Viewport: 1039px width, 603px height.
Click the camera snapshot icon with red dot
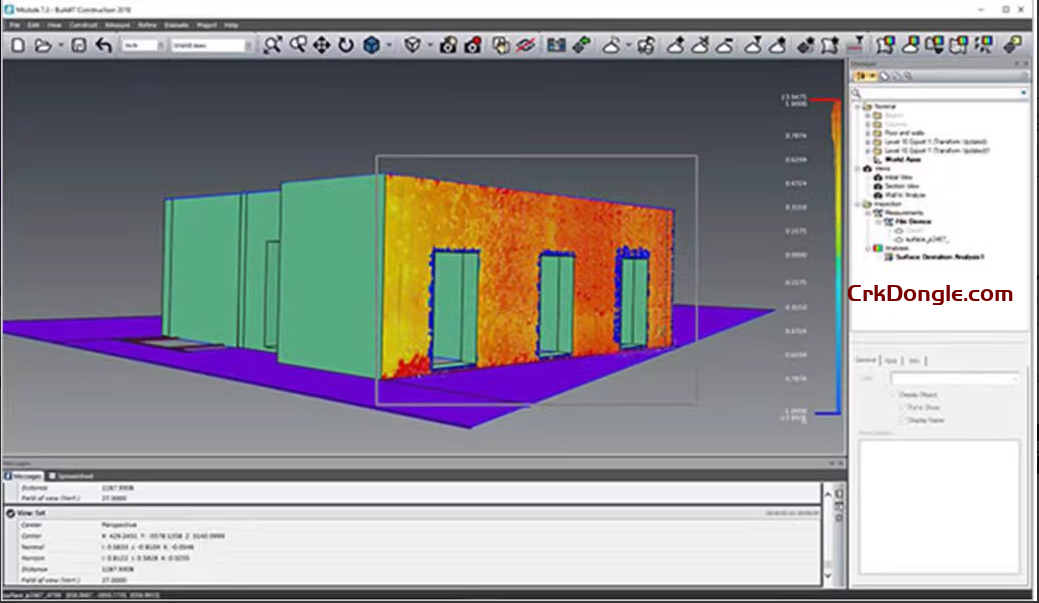[472, 45]
